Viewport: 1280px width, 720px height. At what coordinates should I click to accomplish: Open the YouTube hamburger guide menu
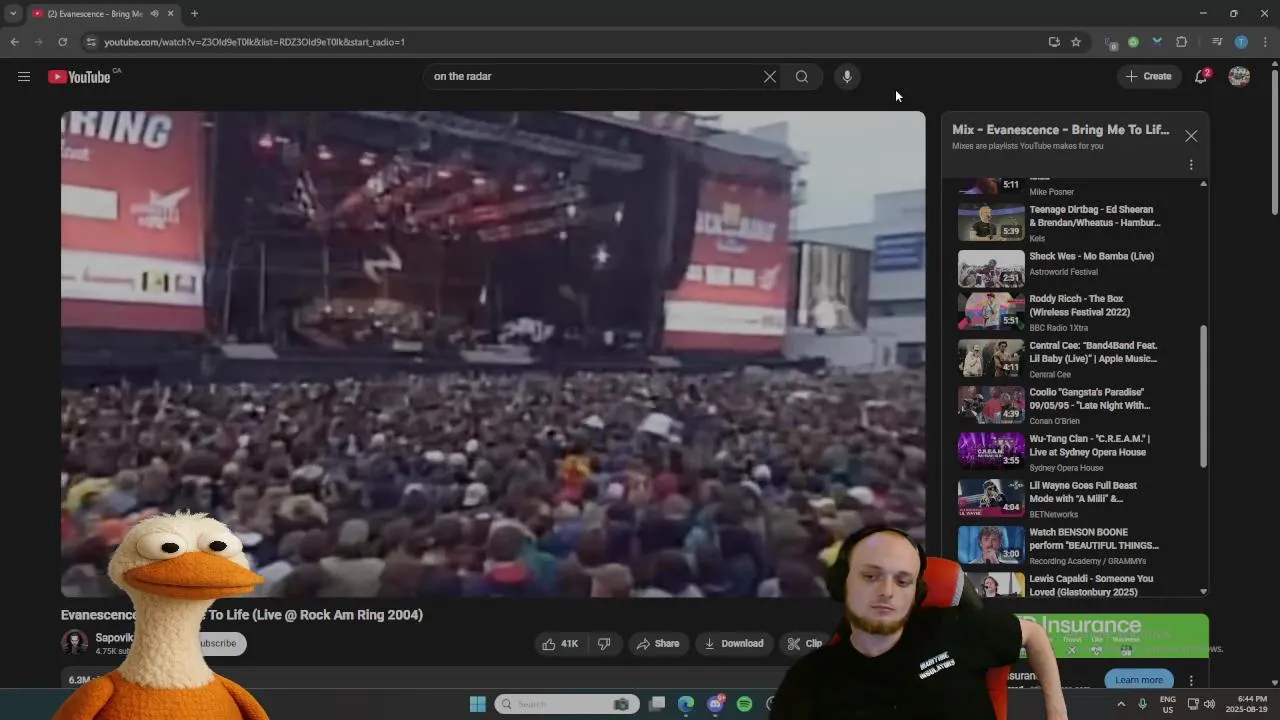coord(24,76)
